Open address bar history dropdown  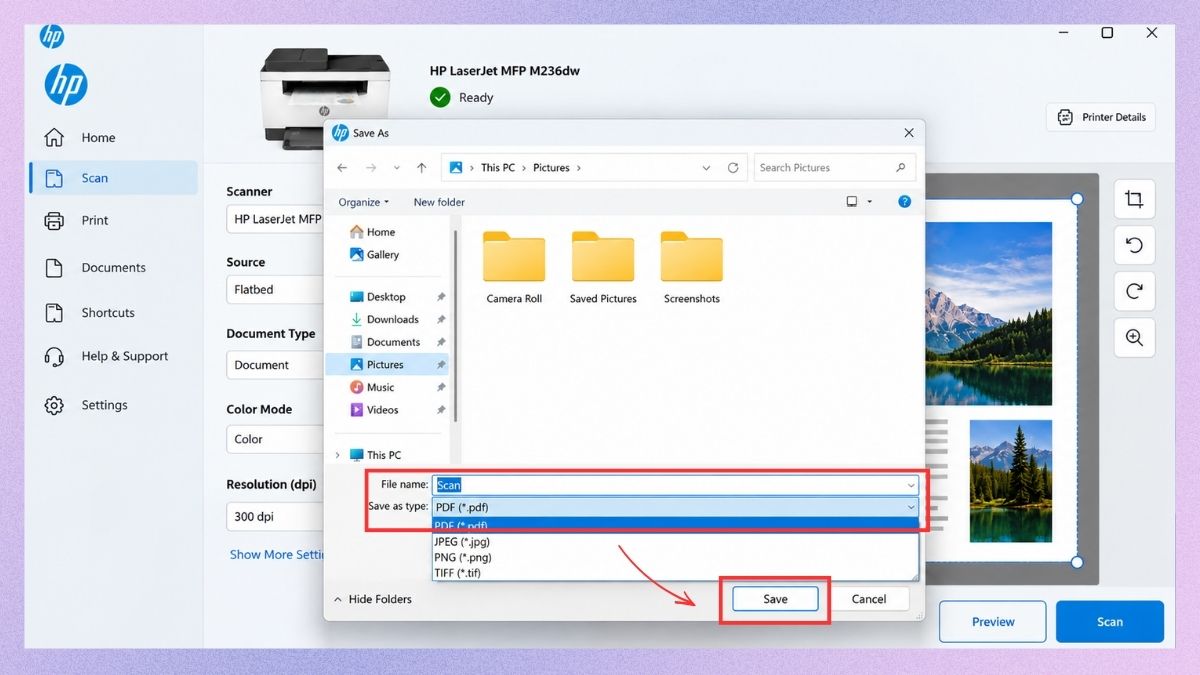tap(707, 168)
